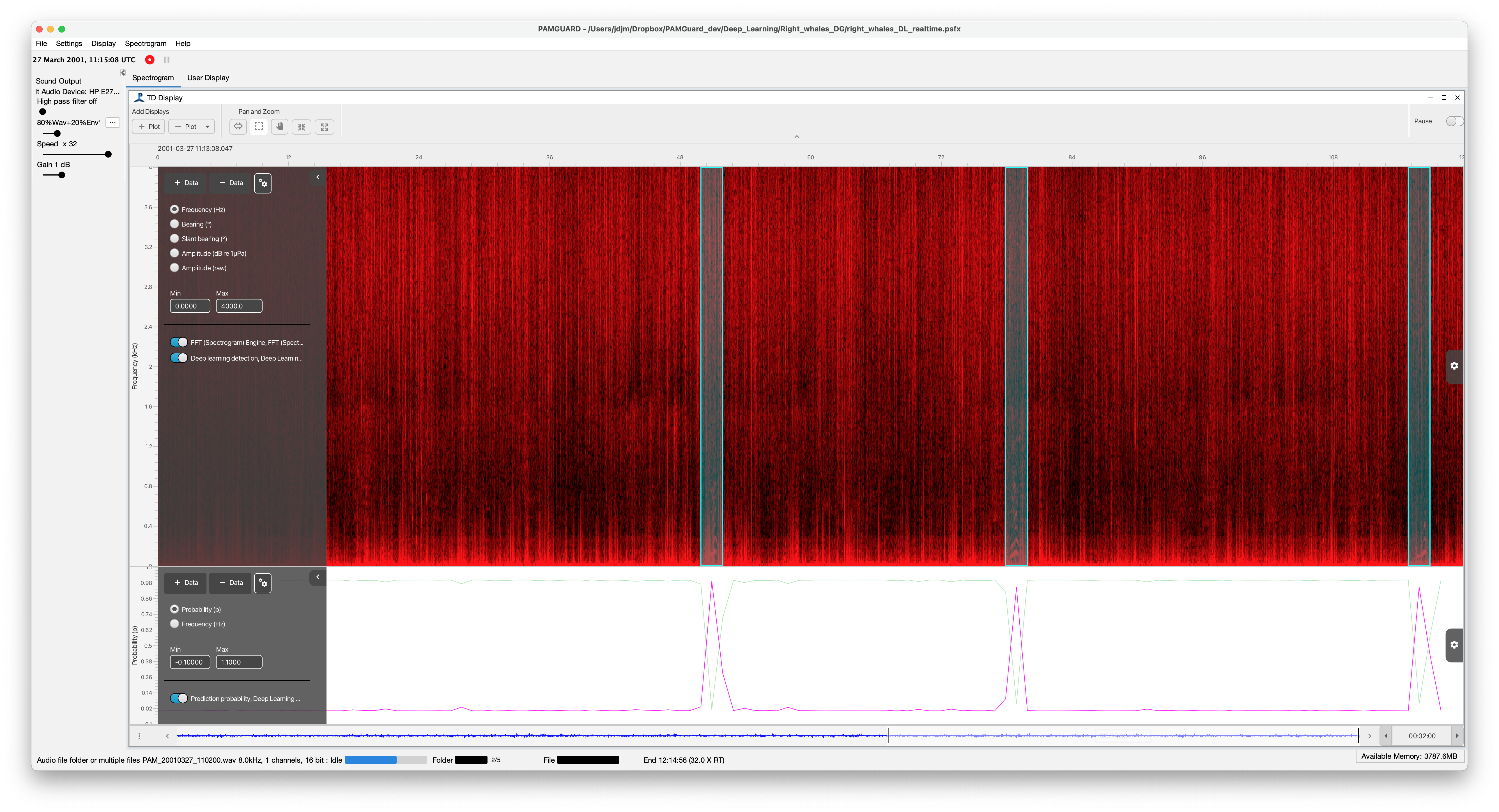Increase visible time range 00:02:00
The image size is (1499, 812).
1457,736
